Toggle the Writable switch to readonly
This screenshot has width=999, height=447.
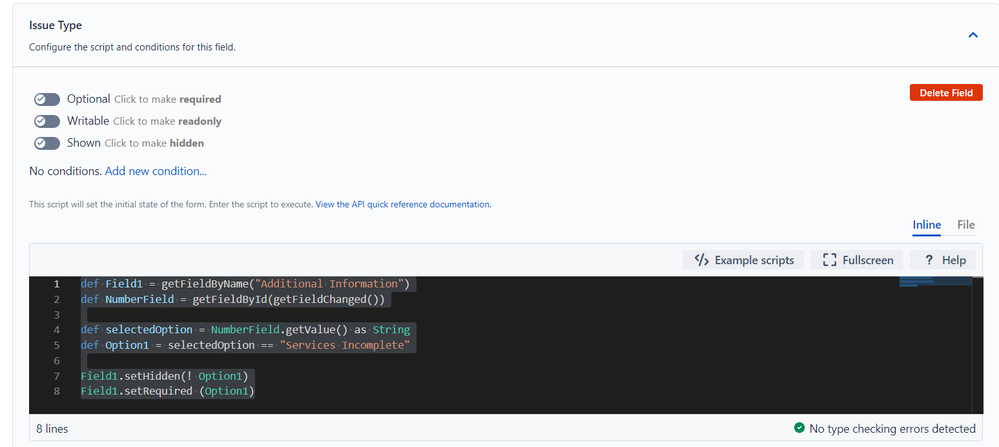47,121
